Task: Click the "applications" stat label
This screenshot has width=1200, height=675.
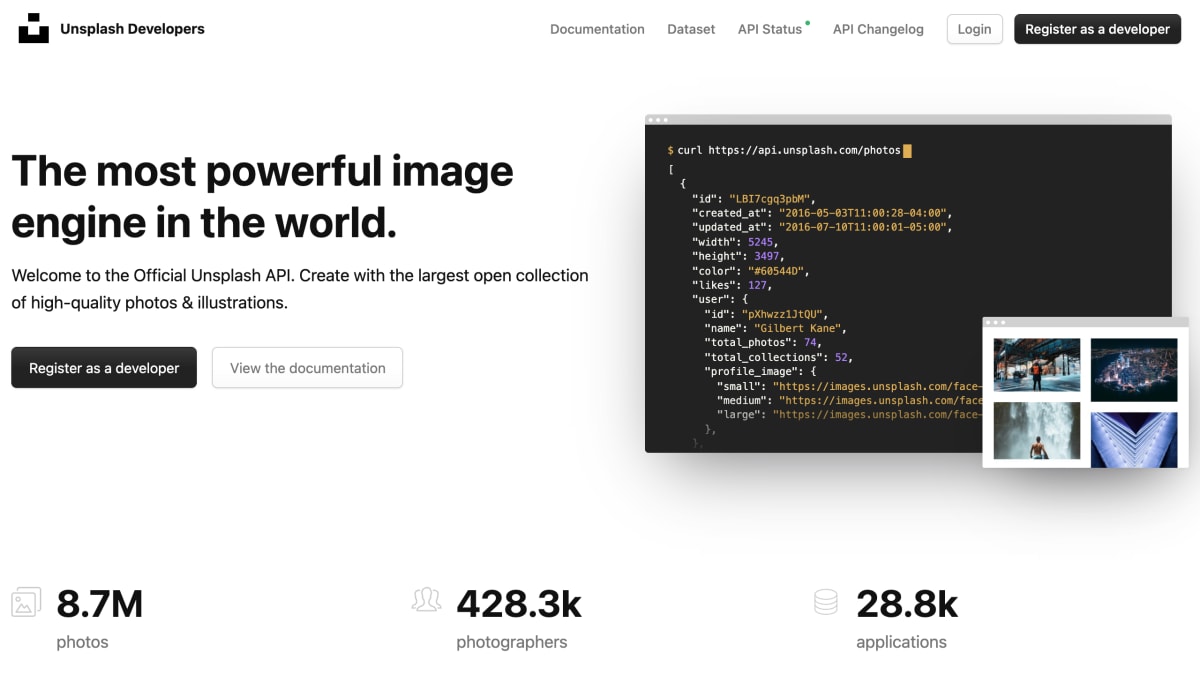Action: [x=901, y=642]
